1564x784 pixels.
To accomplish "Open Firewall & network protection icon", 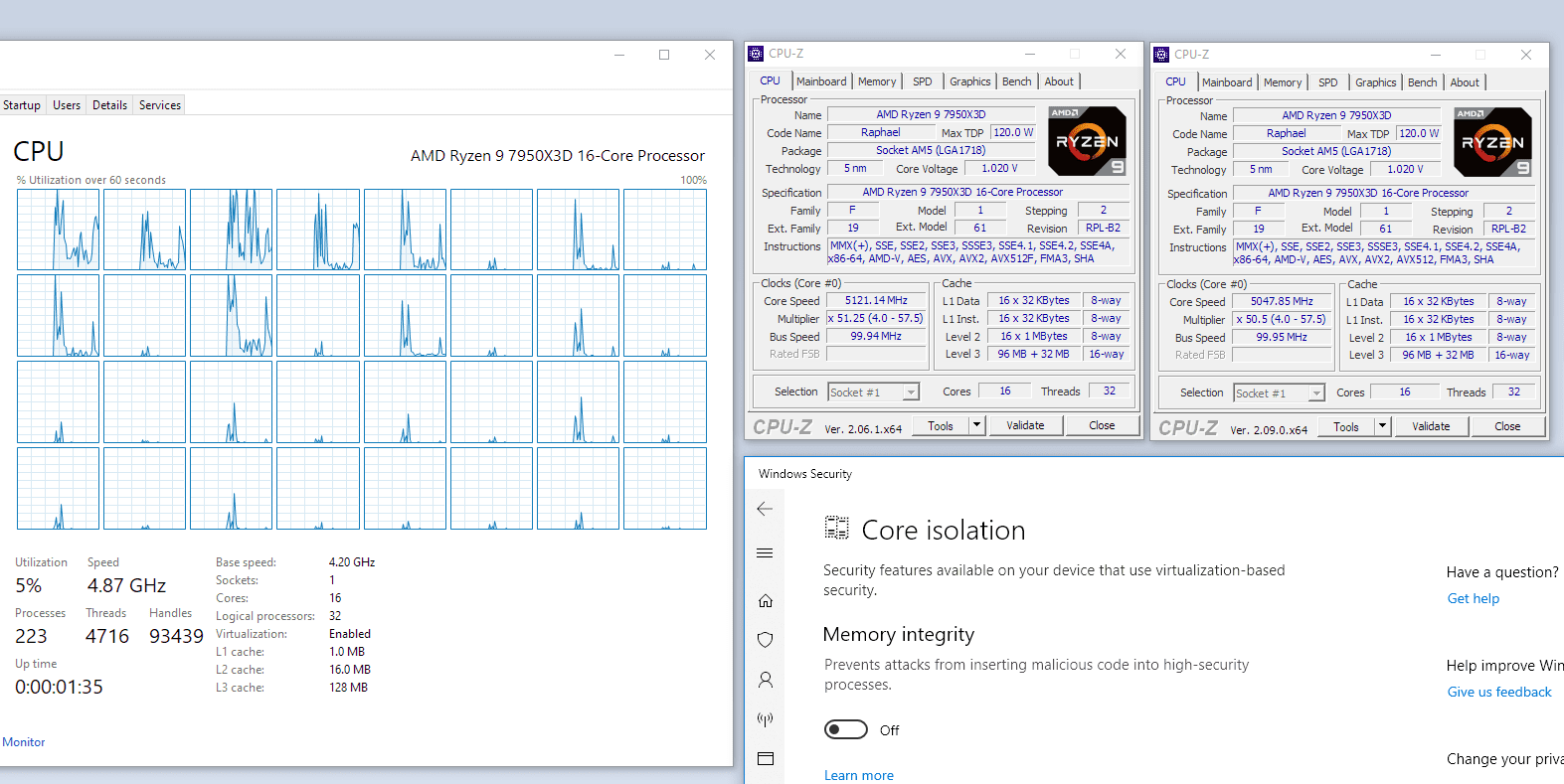I will (766, 719).
